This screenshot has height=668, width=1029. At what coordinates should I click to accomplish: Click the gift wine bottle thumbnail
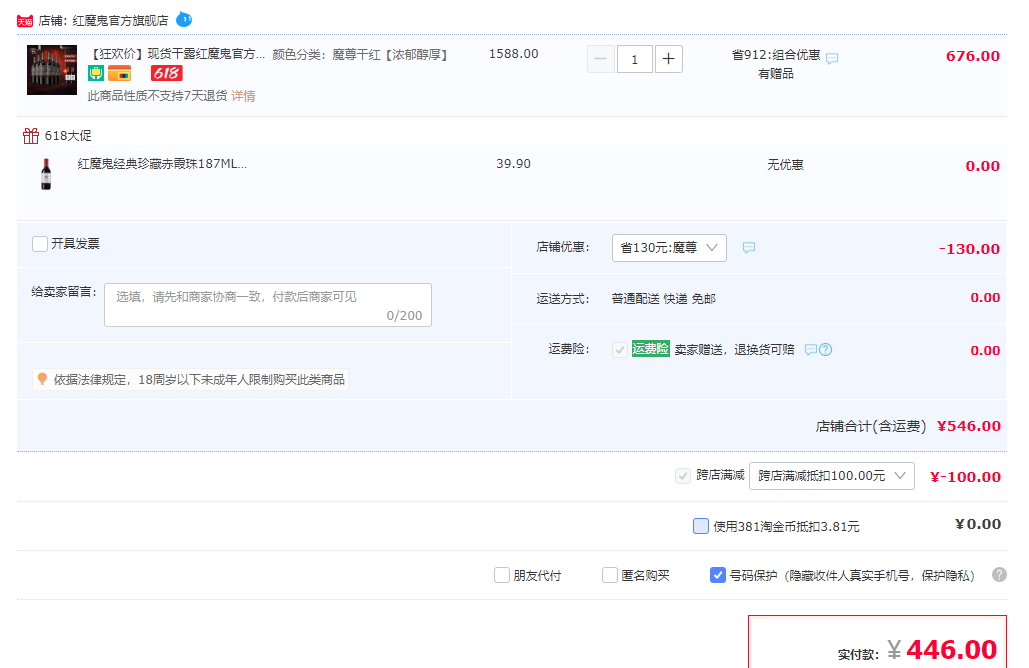tap(46, 174)
